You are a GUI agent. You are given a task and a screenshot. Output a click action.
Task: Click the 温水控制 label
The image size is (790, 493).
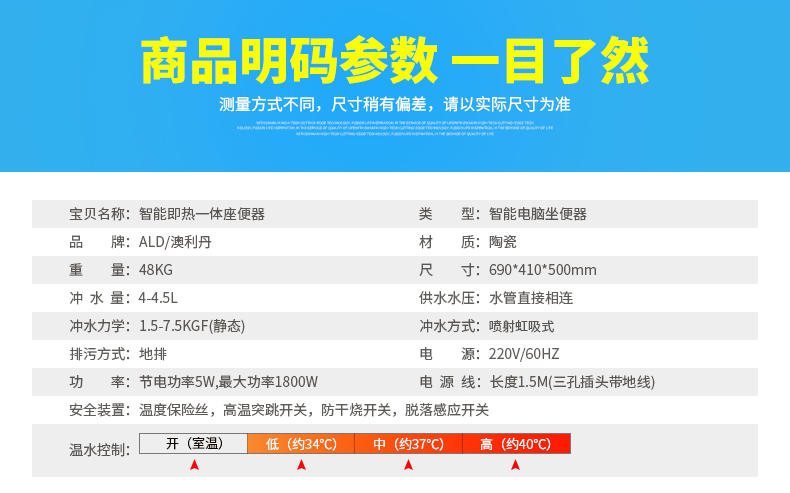click(99, 450)
